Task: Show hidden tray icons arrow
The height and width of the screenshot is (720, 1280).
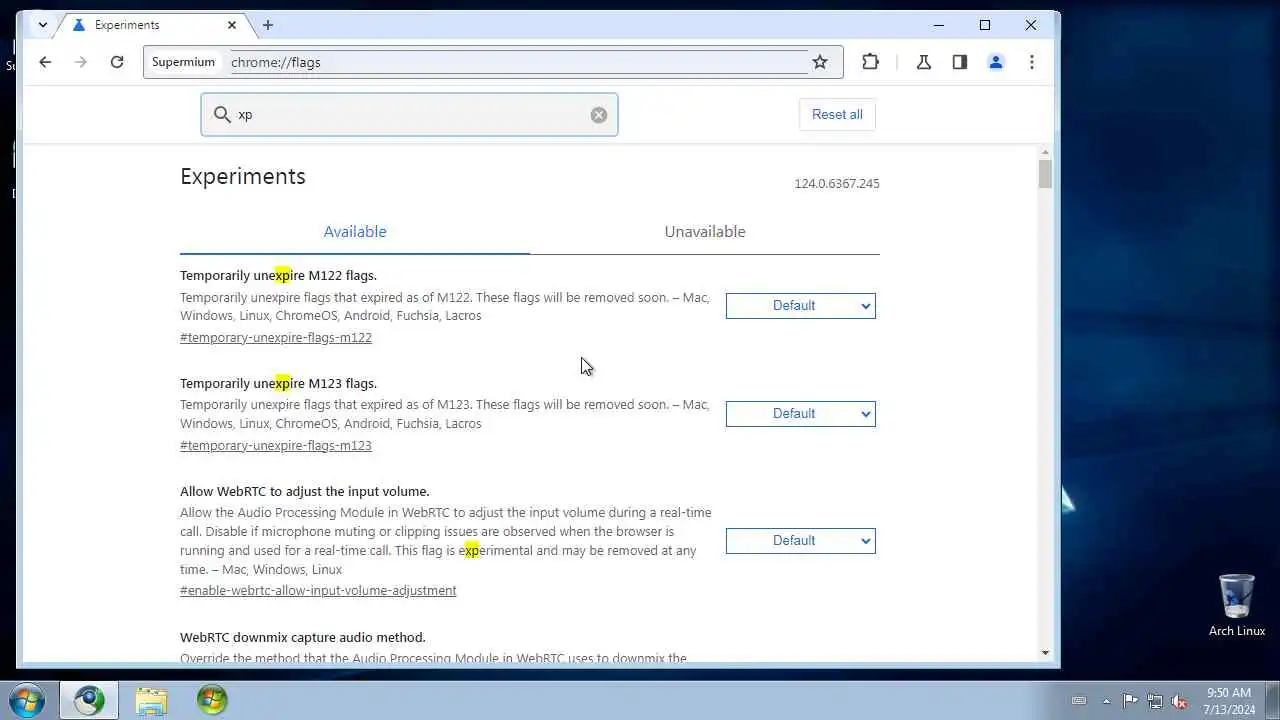Action: point(1106,701)
